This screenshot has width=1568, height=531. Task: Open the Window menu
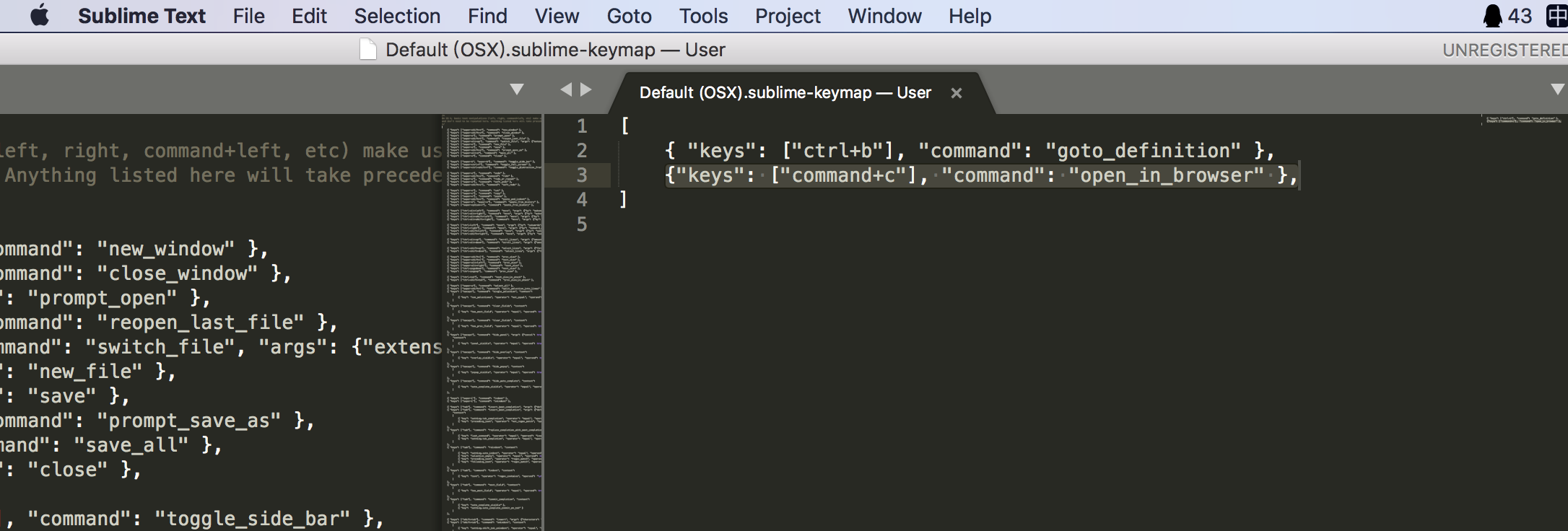884,16
